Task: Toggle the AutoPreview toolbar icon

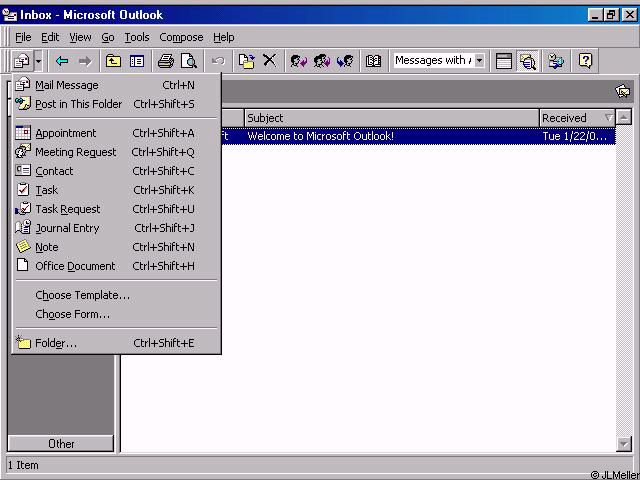Action: (527, 62)
